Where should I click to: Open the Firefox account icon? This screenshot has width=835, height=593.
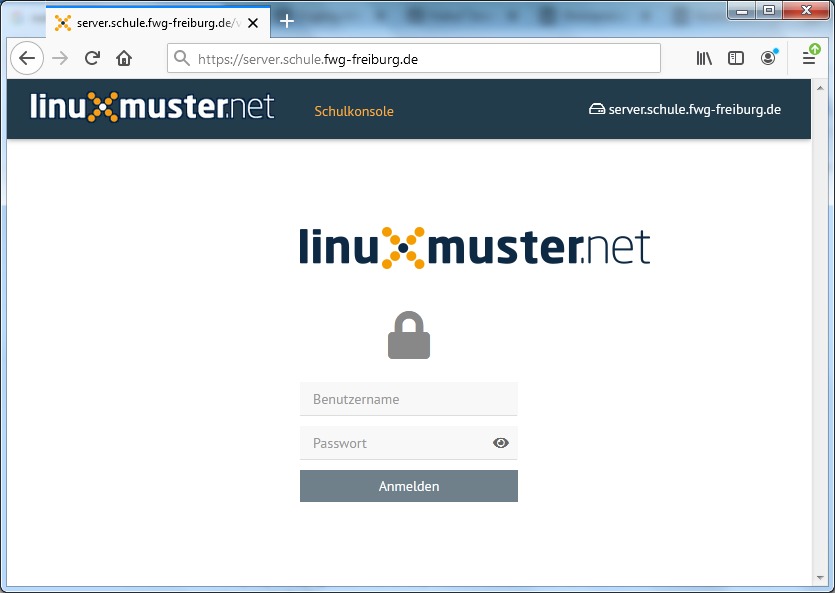click(768, 58)
